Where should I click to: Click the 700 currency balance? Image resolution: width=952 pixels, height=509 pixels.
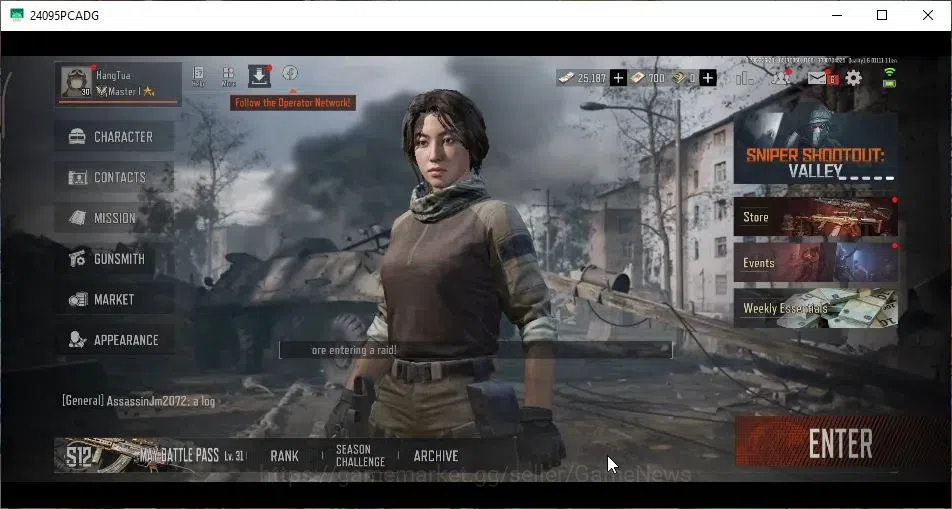coord(648,78)
